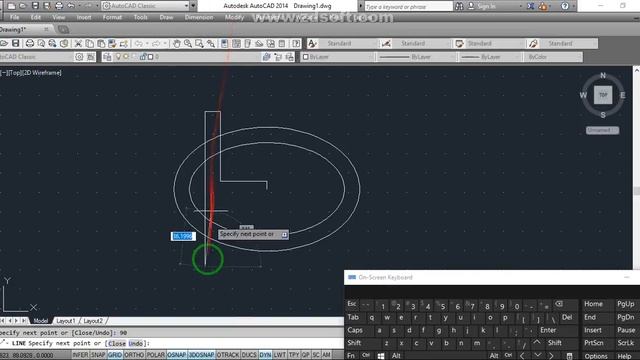Toggle OSNAP in status bar

(176, 355)
